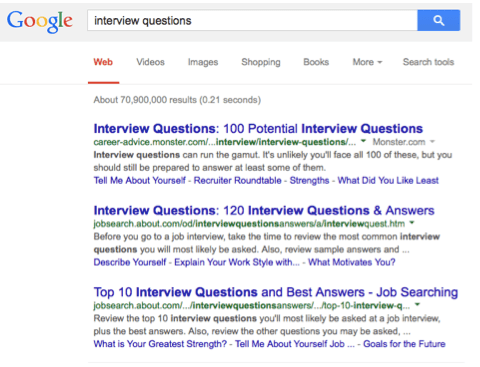This screenshot has width=480, height=367.
Task: Open What Did You Like Least sitelink
Action: [x=388, y=180]
